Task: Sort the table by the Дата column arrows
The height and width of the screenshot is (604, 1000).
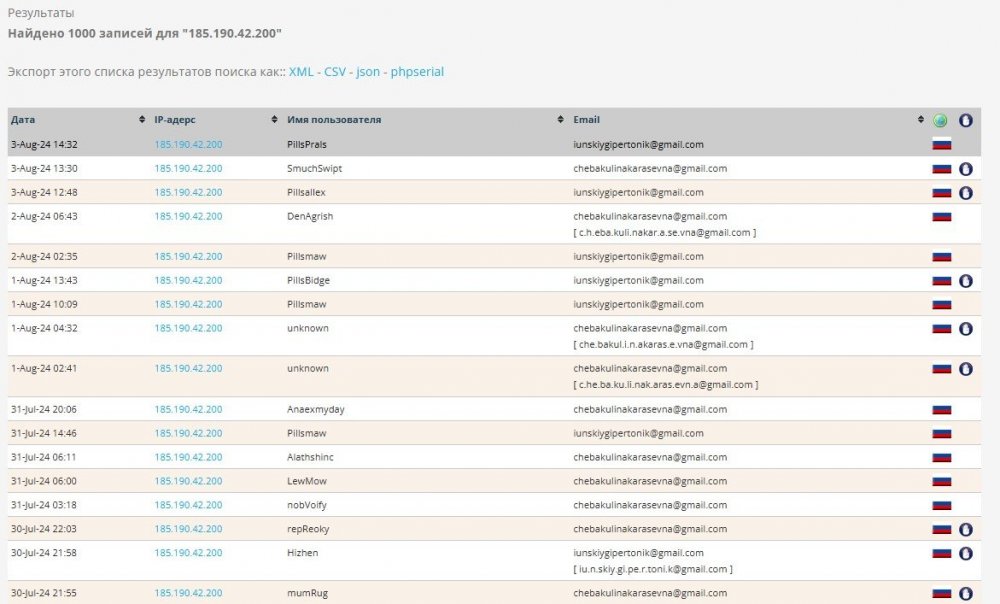Action: coord(141,120)
